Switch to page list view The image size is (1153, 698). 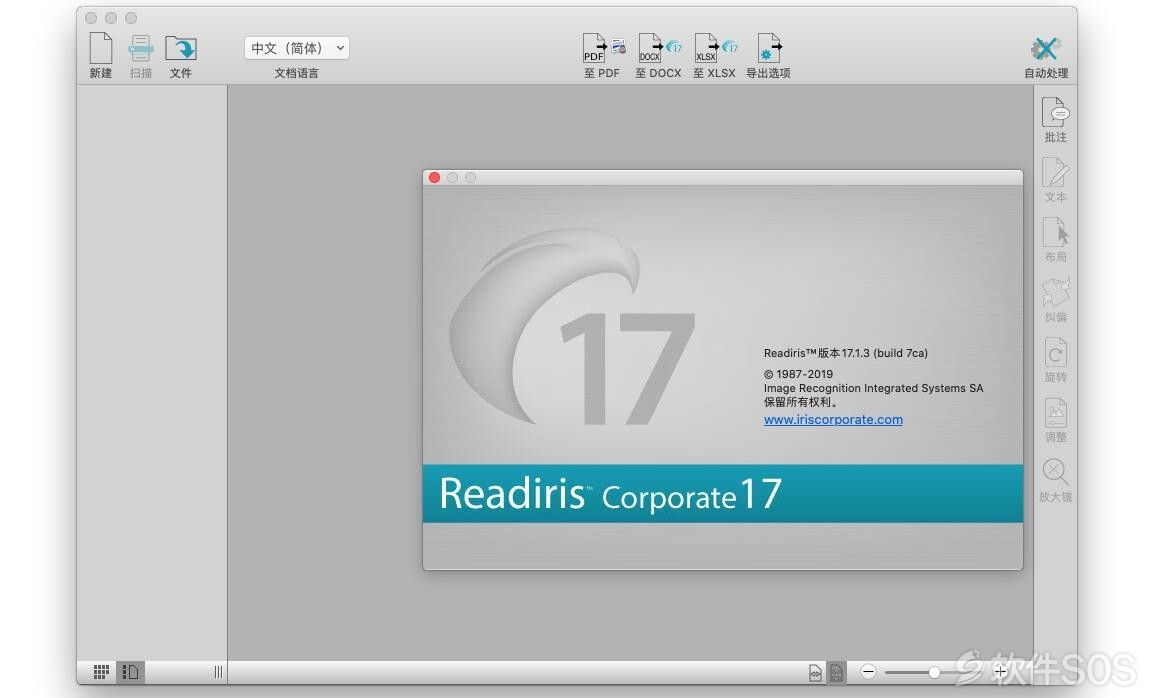[x=131, y=672]
